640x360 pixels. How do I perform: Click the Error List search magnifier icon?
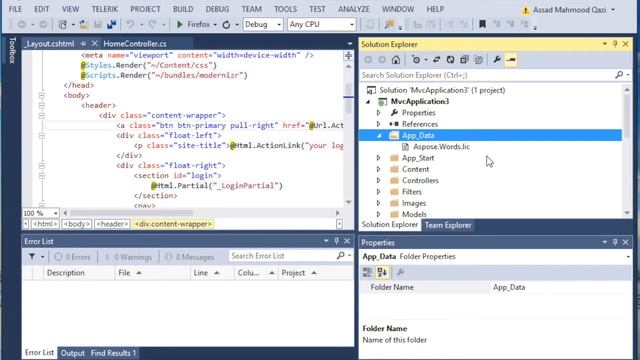[x=340, y=256]
